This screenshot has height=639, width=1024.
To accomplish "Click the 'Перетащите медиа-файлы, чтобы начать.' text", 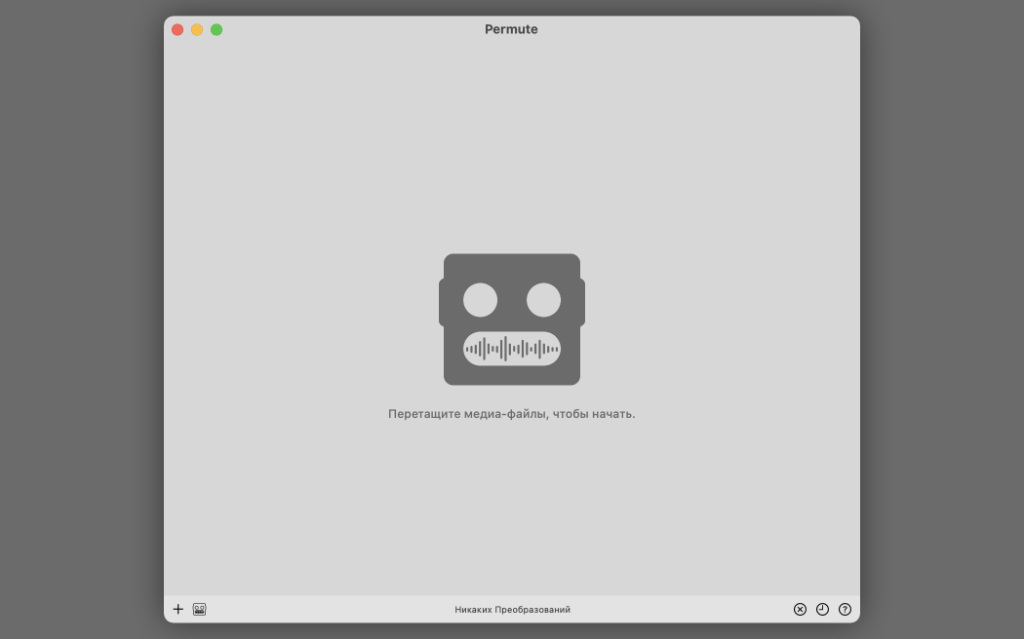I will (x=511, y=414).
